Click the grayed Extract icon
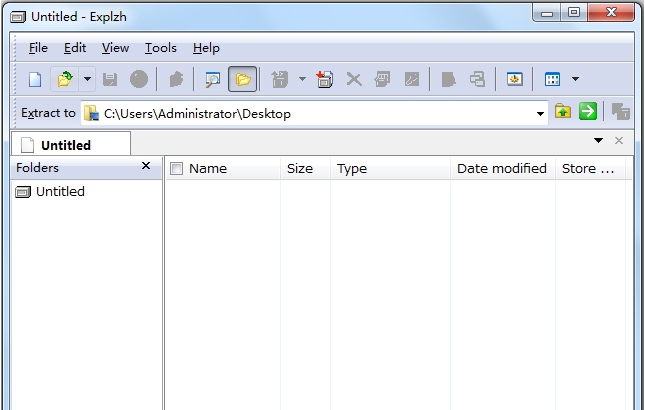Image resolution: width=645 pixels, height=410 pixels. tap(279, 79)
